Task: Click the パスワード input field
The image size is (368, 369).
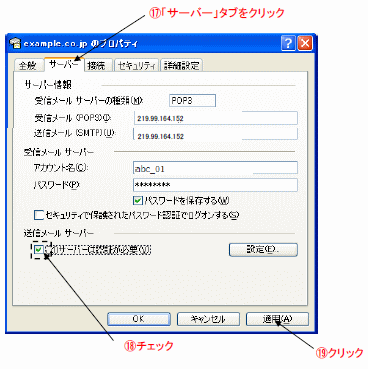Action: pyautogui.click(x=215, y=185)
